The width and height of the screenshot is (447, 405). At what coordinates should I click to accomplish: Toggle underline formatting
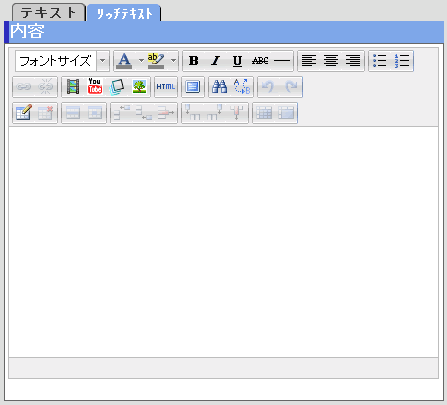point(237,61)
